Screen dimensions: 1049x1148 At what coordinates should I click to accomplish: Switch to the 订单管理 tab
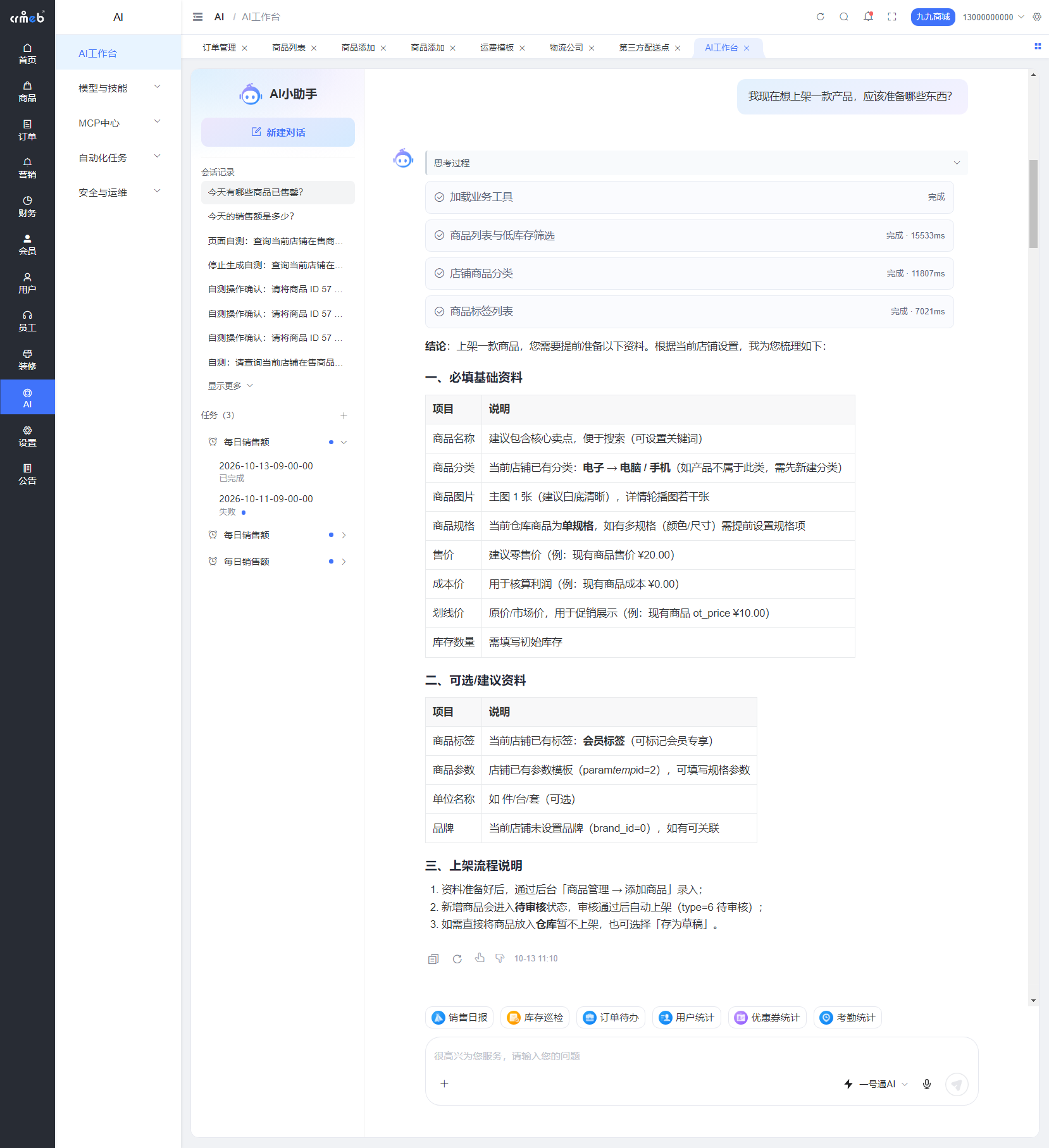point(219,48)
